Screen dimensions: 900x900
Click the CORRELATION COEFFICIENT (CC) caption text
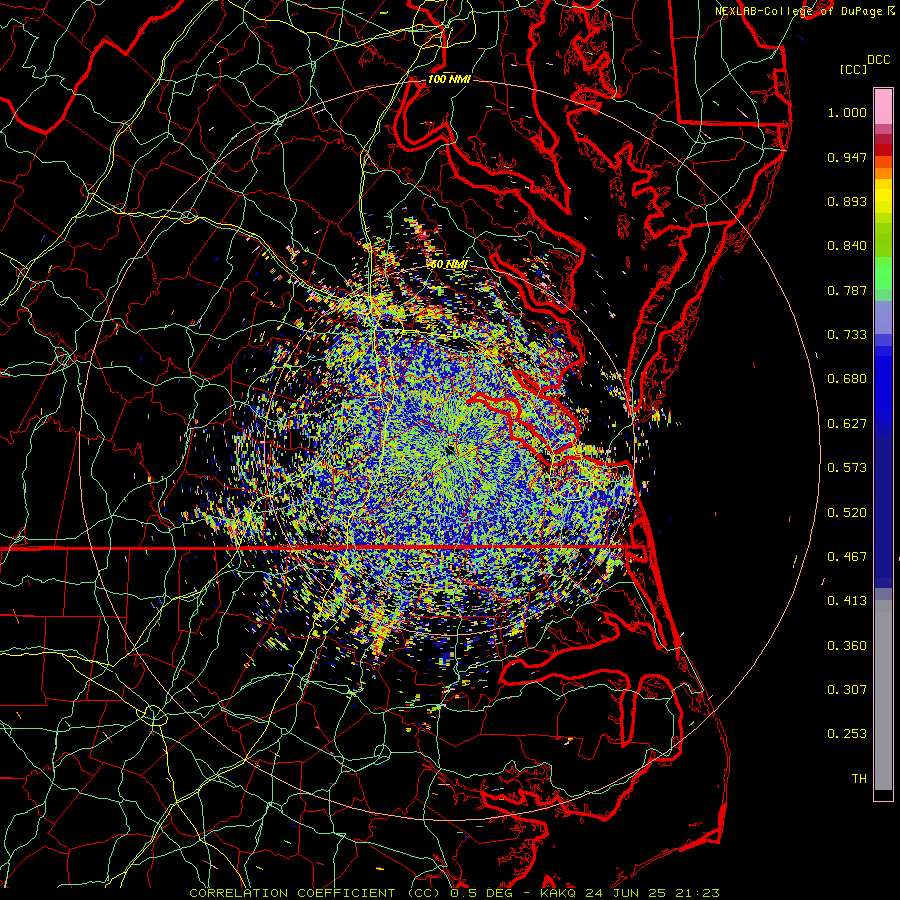click(x=315, y=893)
